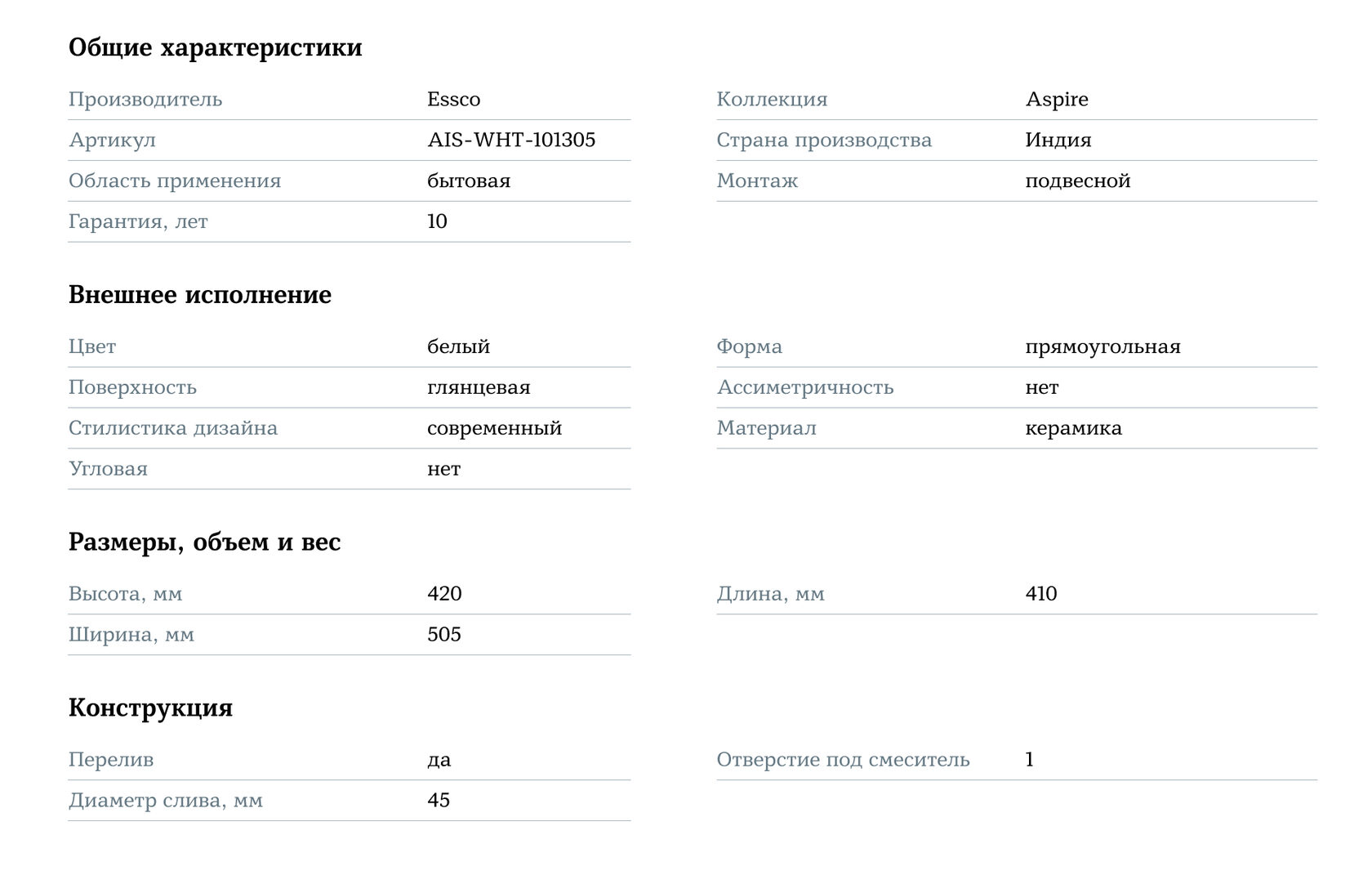
Task: Click the Отверстие под смеситель label
Action: tap(843, 760)
